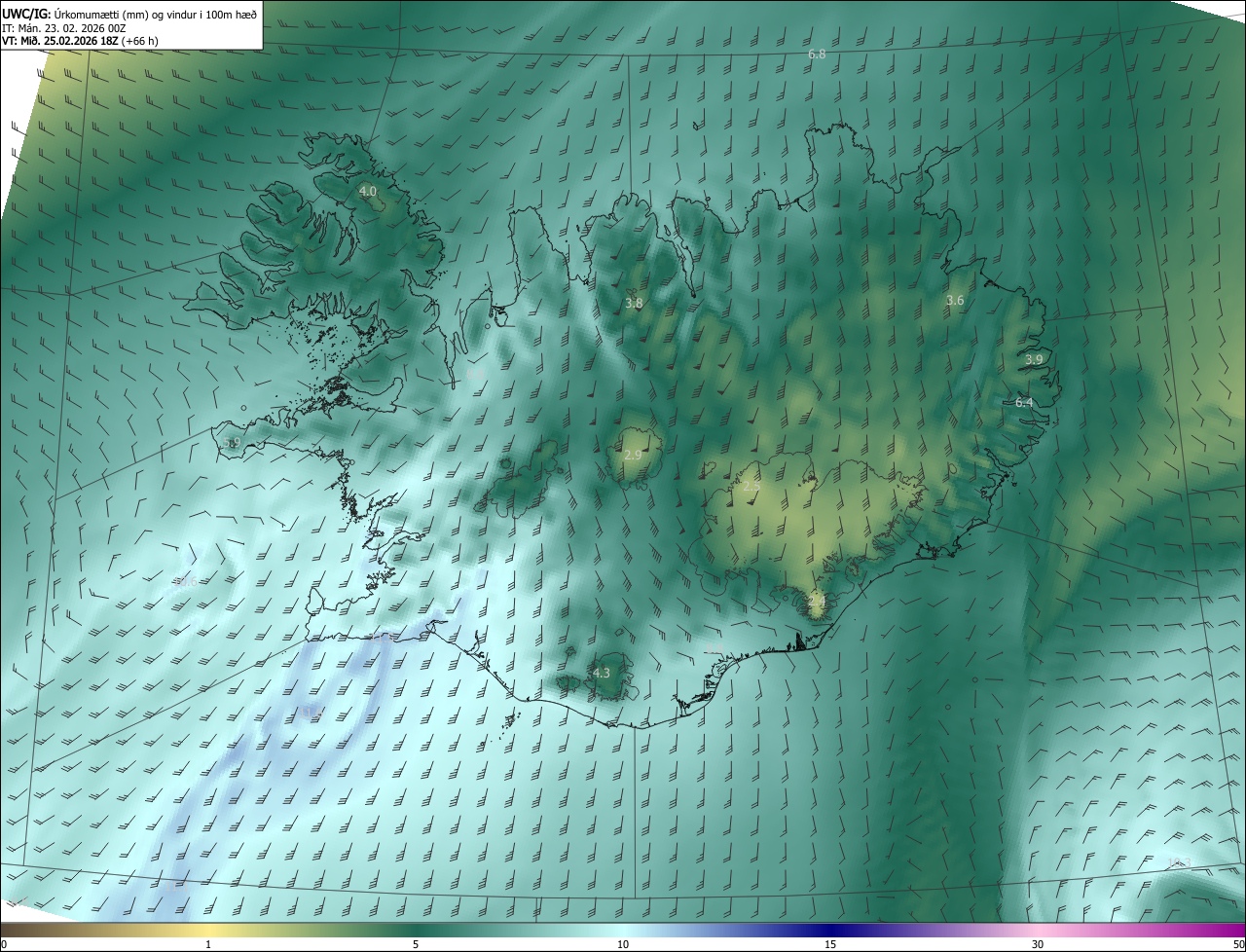
Task: Click the valid time line 'VT: Mið. 25.02.2026 18Z (+66 h)'
Action: [80, 41]
